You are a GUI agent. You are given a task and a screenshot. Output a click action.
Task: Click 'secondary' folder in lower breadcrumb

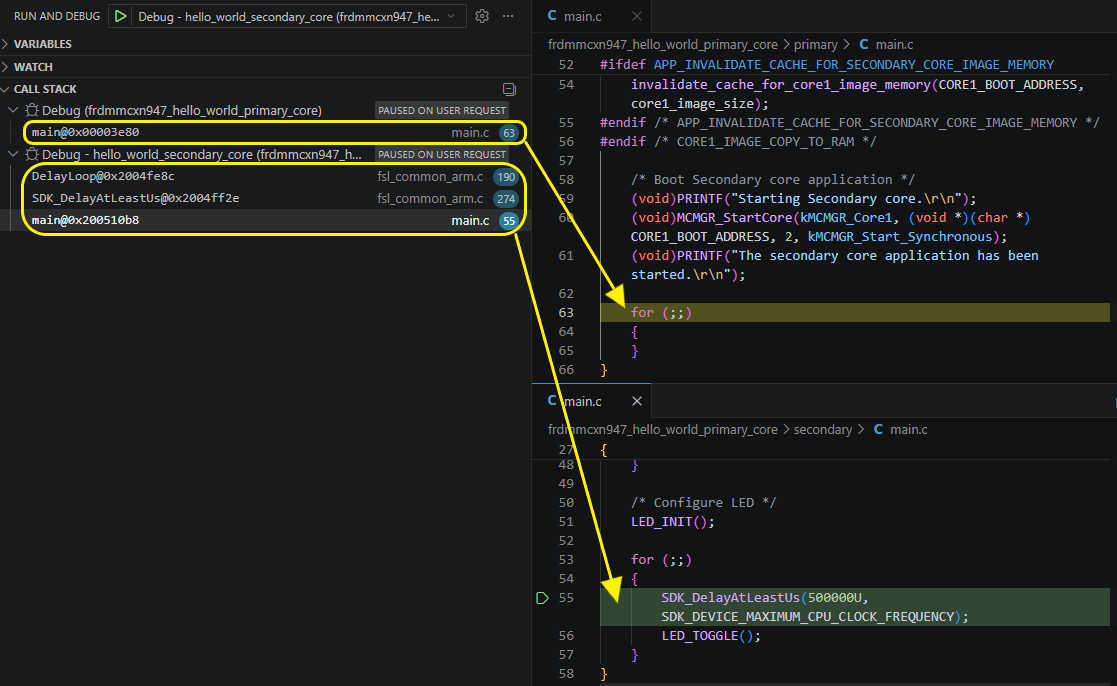pos(823,430)
